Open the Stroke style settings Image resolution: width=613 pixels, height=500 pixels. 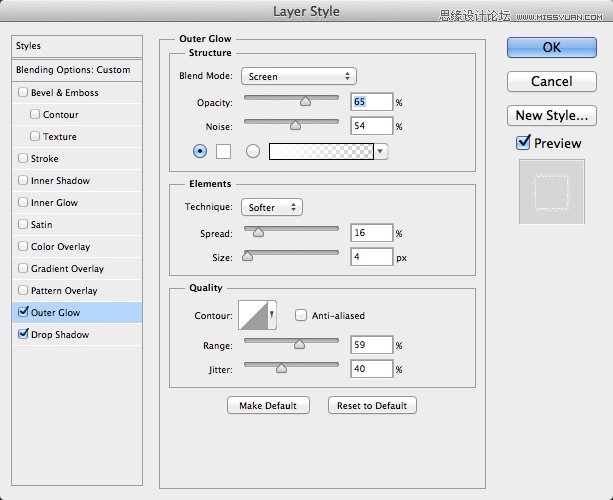(x=45, y=159)
